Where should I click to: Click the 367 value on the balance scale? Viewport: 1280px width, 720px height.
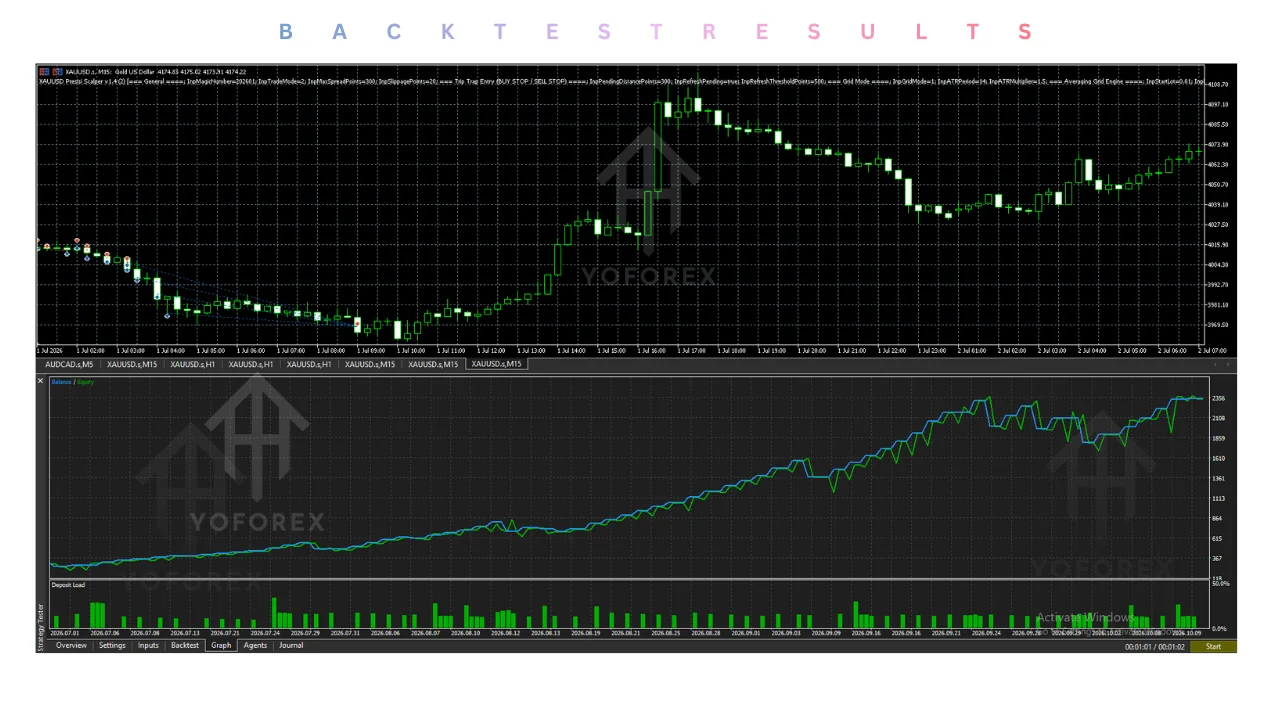(1217, 558)
